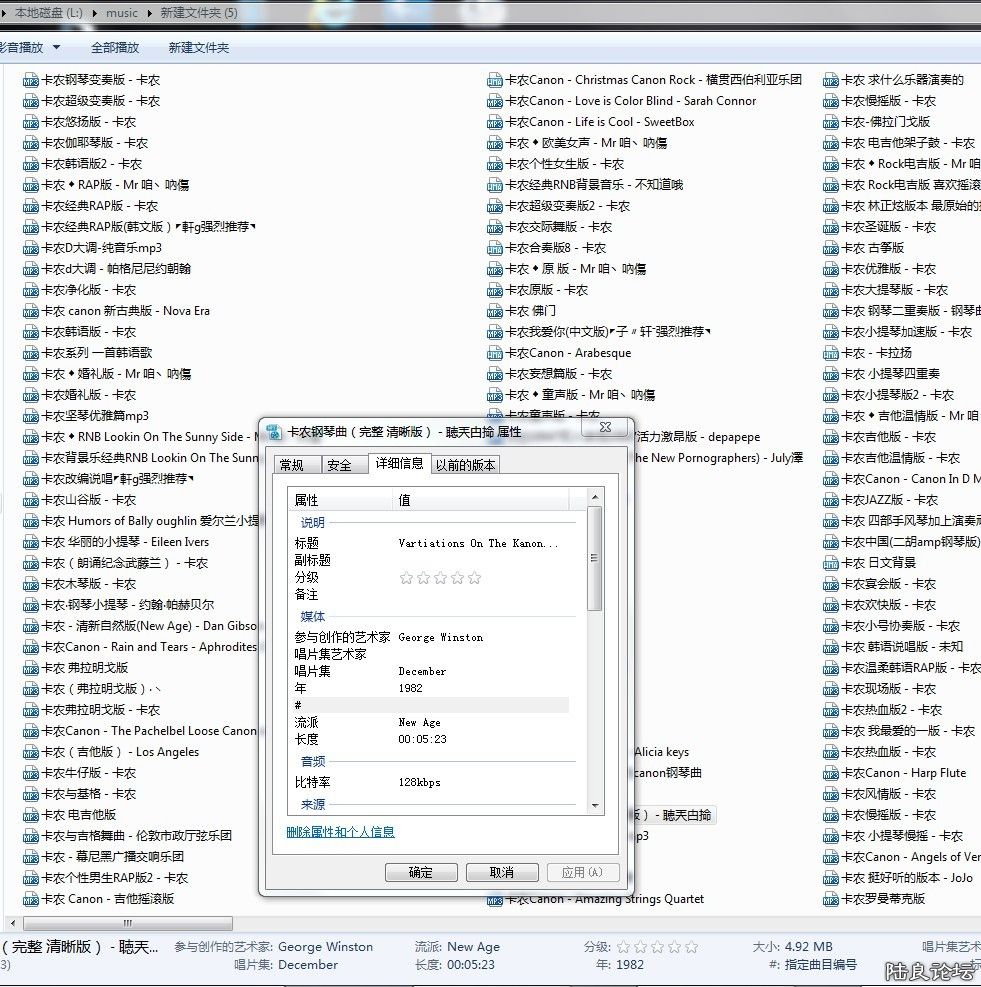The image size is (981, 987).
Task: Click the mp3 icon beside 卡农挺好听的版本 - JoJo
Action: pyautogui.click(x=830, y=878)
